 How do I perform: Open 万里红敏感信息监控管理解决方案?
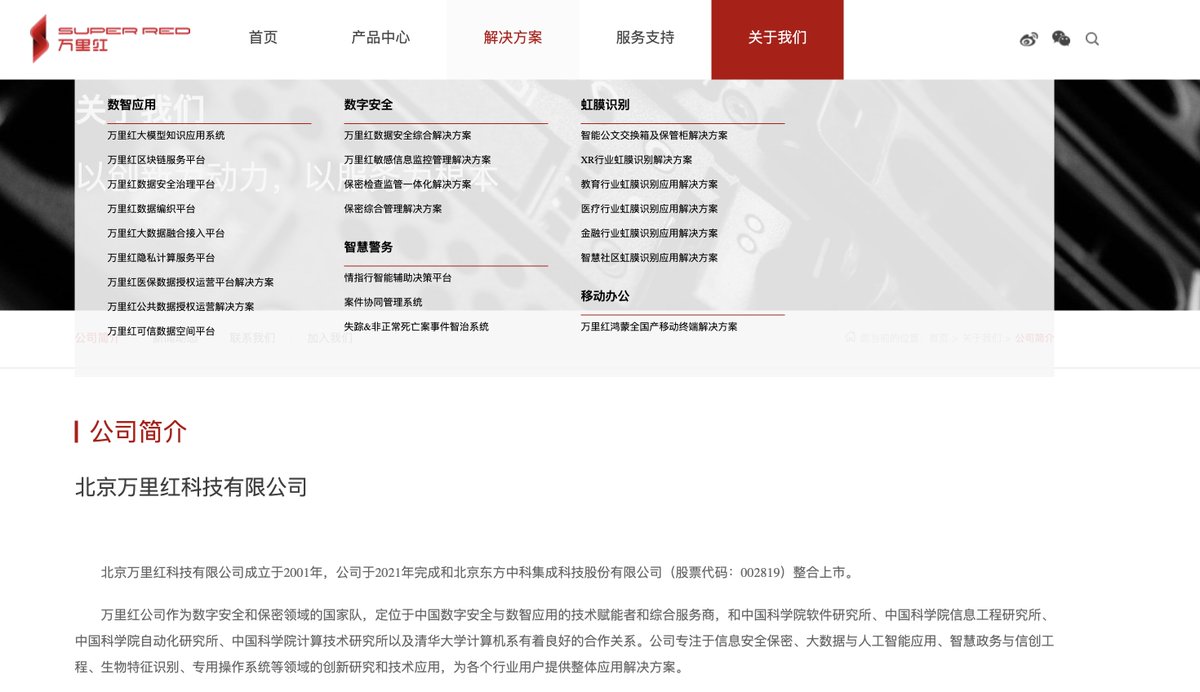418,160
